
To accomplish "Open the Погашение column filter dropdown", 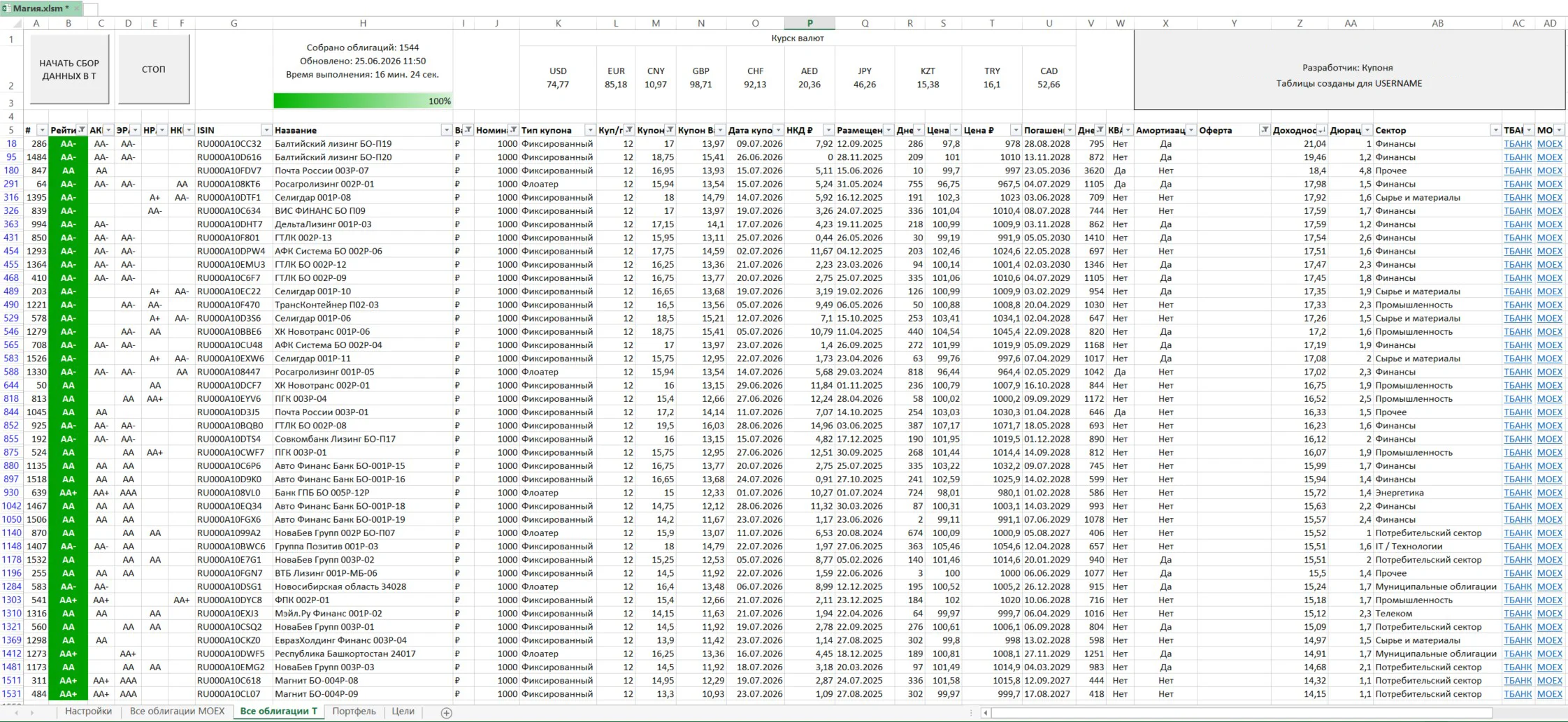I will tap(1070, 130).
